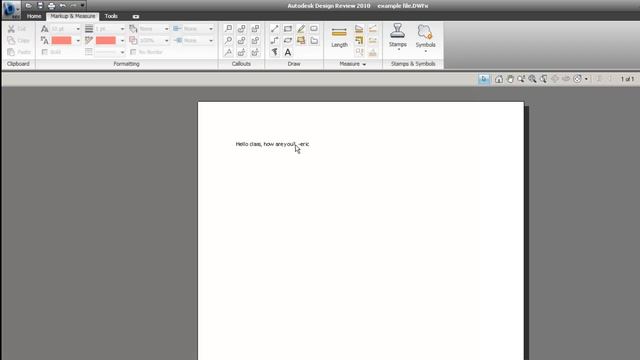Image resolution: width=640 pixels, height=360 pixels.
Task: Select the yellow rectangle highlighter tool
Action: pyautogui.click(x=301, y=40)
